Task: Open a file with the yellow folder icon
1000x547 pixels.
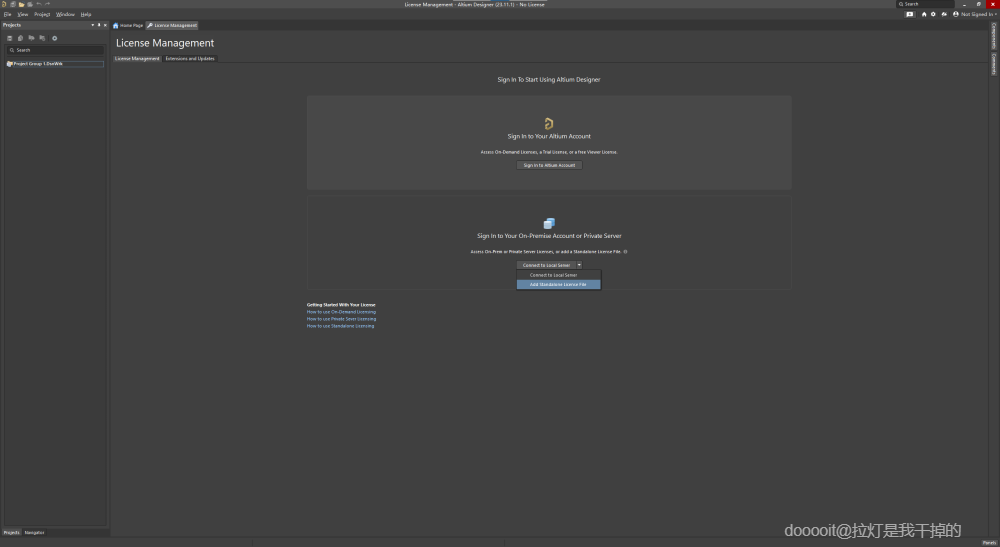Action: pos(21,4)
